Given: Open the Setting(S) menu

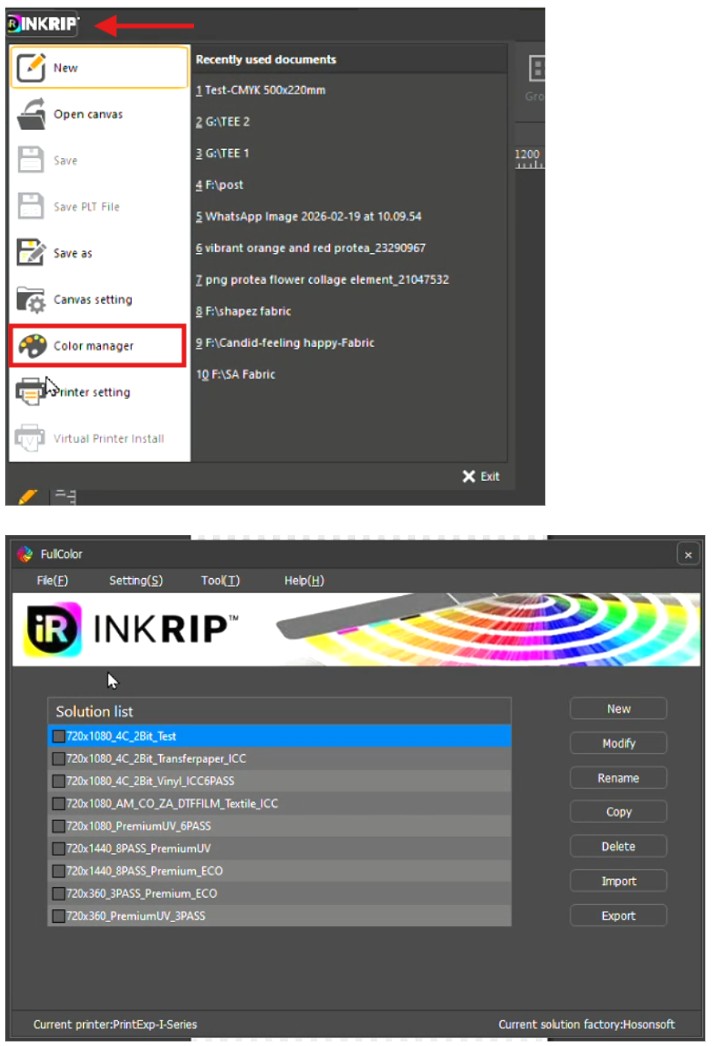Looking at the screenshot, I should [136, 580].
